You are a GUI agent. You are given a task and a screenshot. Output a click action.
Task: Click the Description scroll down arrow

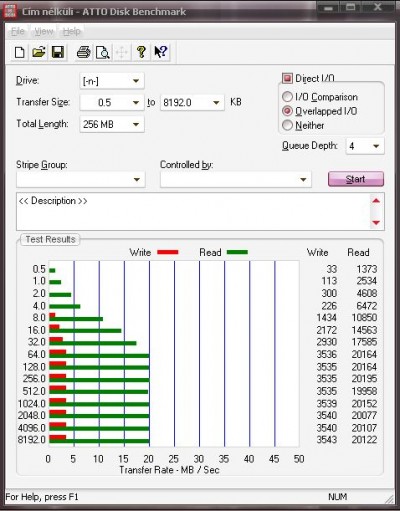376,223
